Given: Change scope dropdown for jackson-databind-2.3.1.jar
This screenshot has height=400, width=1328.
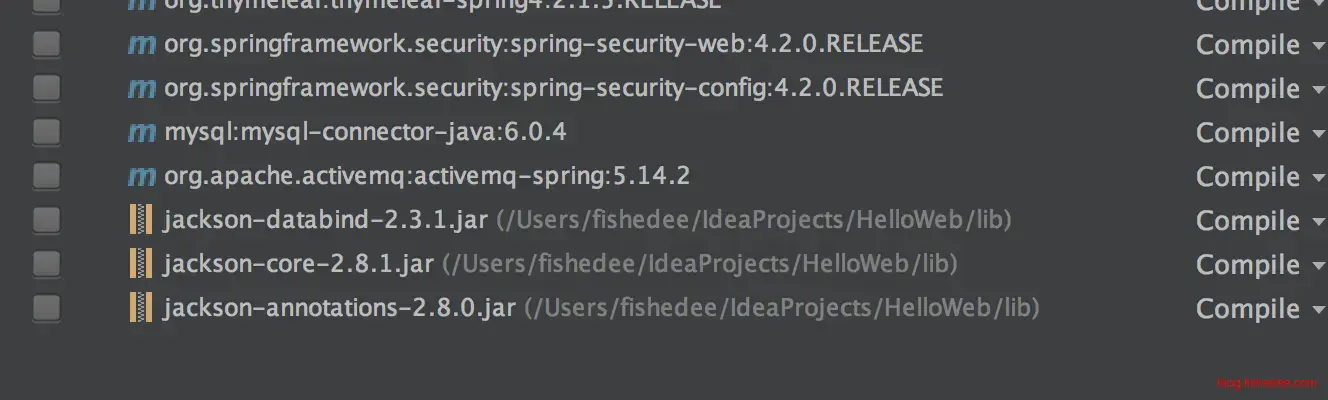Looking at the screenshot, I should pyautogui.click(x=1260, y=221).
